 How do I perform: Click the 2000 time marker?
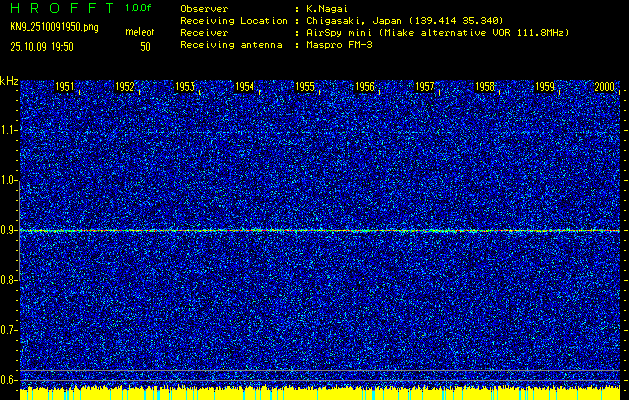point(604,88)
